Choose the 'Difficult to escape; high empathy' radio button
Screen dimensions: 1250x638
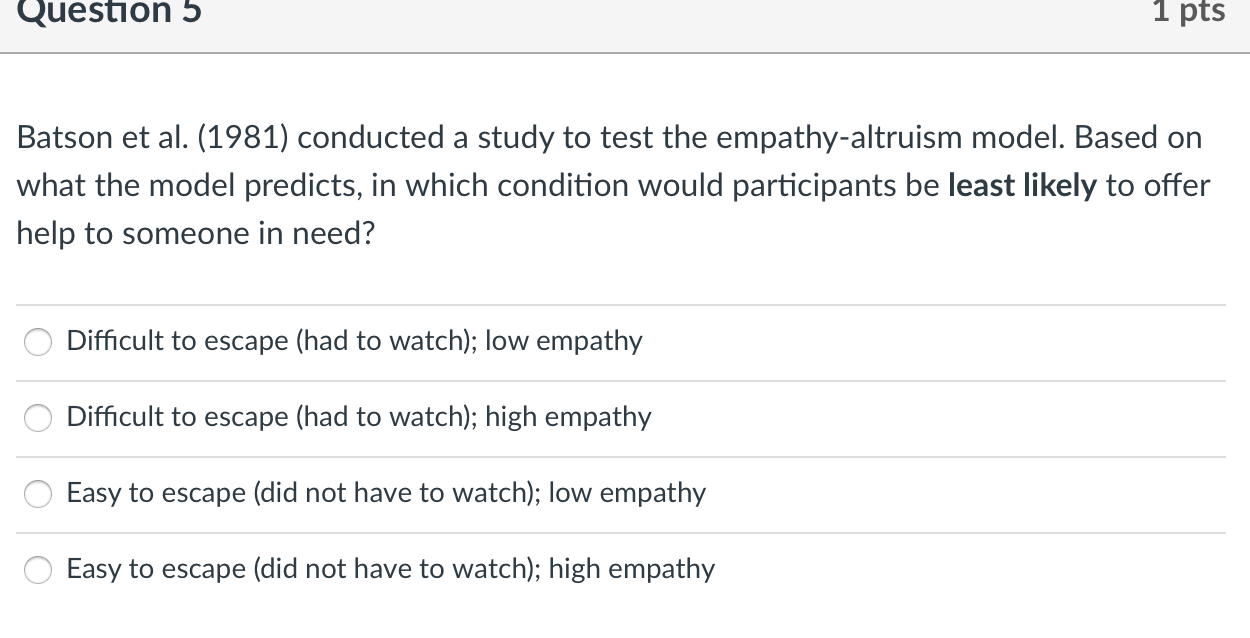pyautogui.click(x=39, y=419)
